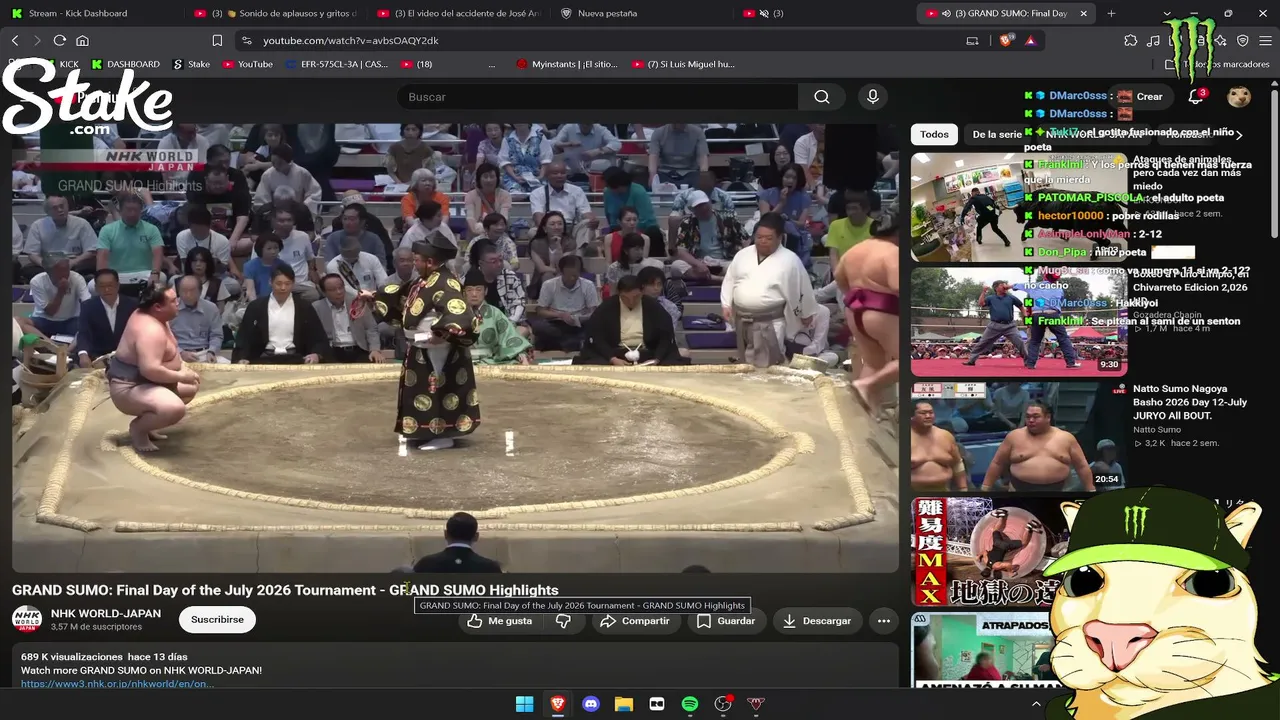This screenshot has height=720, width=1280.
Task: Expand the taskbar hidden icons chevron
Action: [x=1036, y=704]
